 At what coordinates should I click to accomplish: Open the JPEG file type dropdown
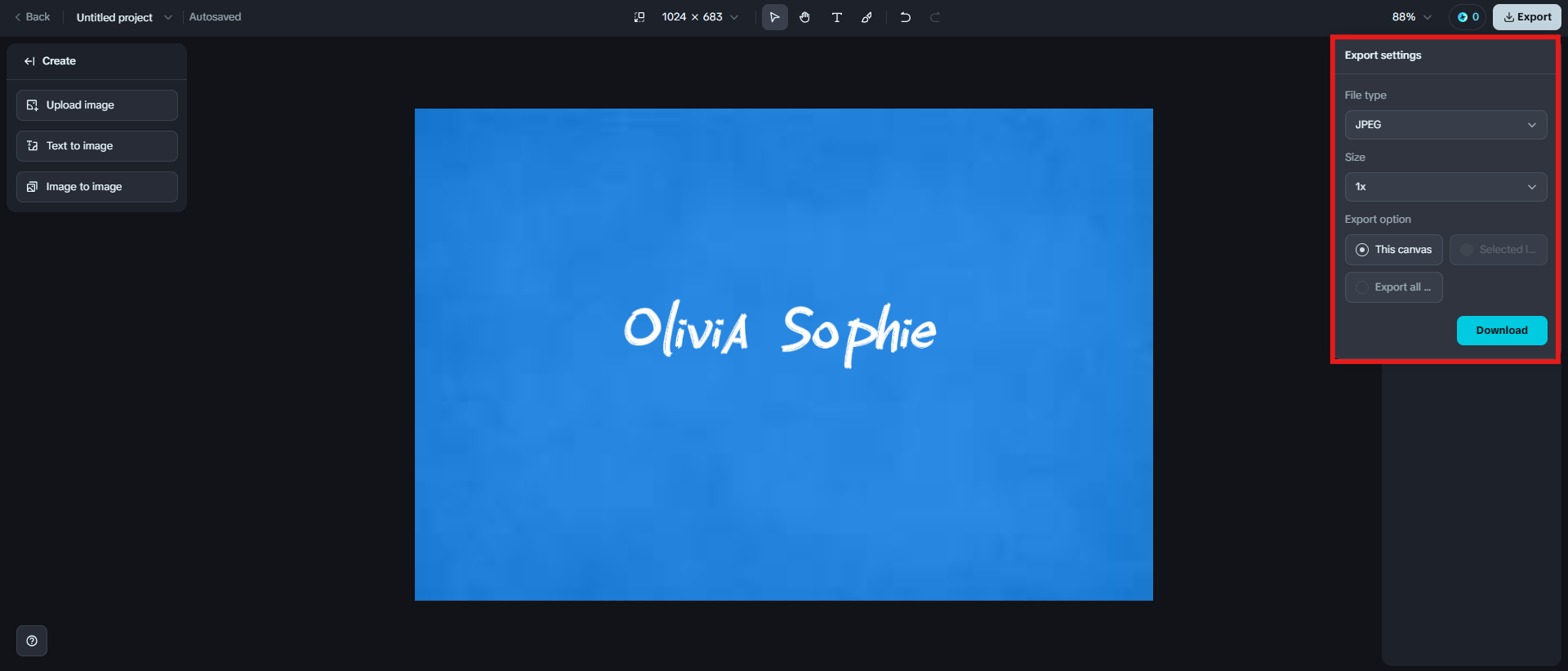(x=1446, y=125)
